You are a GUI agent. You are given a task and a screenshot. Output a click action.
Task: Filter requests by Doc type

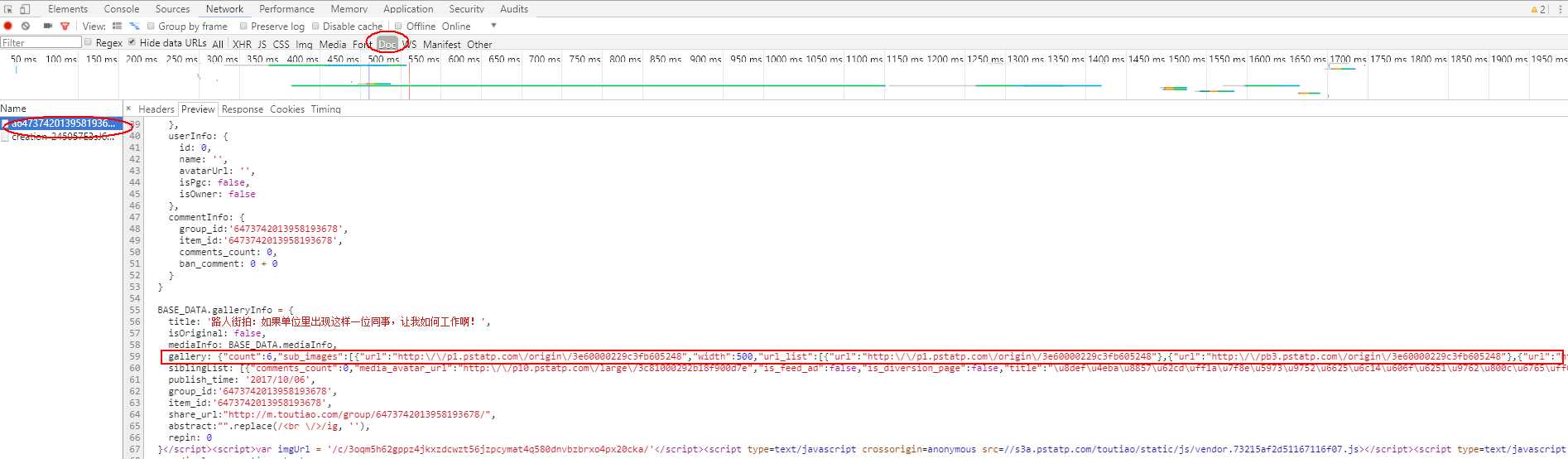point(387,44)
